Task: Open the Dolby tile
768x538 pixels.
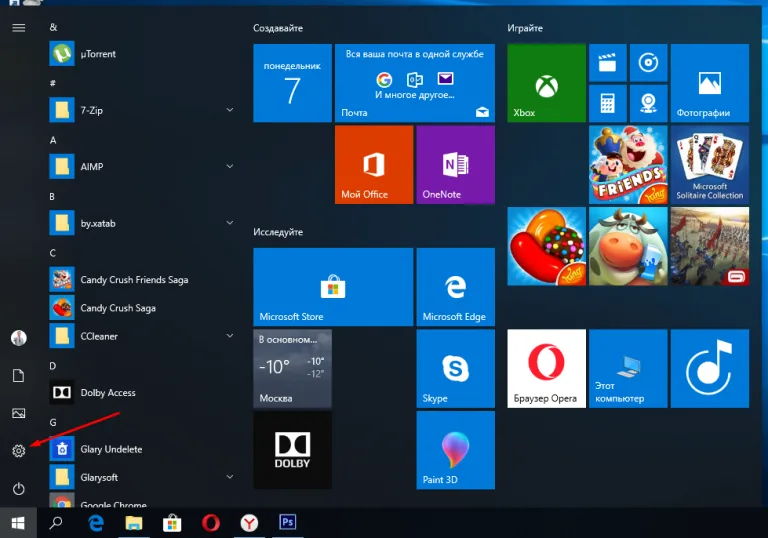Action: click(x=292, y=450)
